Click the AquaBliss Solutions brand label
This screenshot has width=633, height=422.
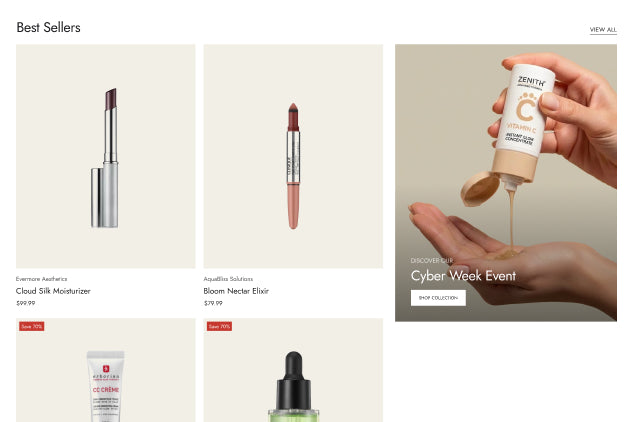(x=228, y=279)
